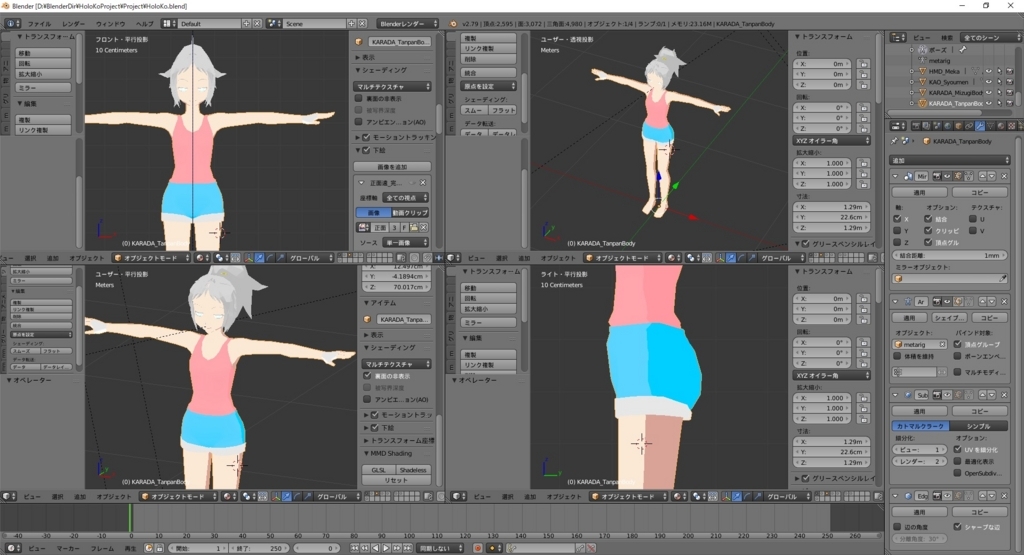
Task: Remove the Mirror modifier with its X icon
Action: (1004, 176)
